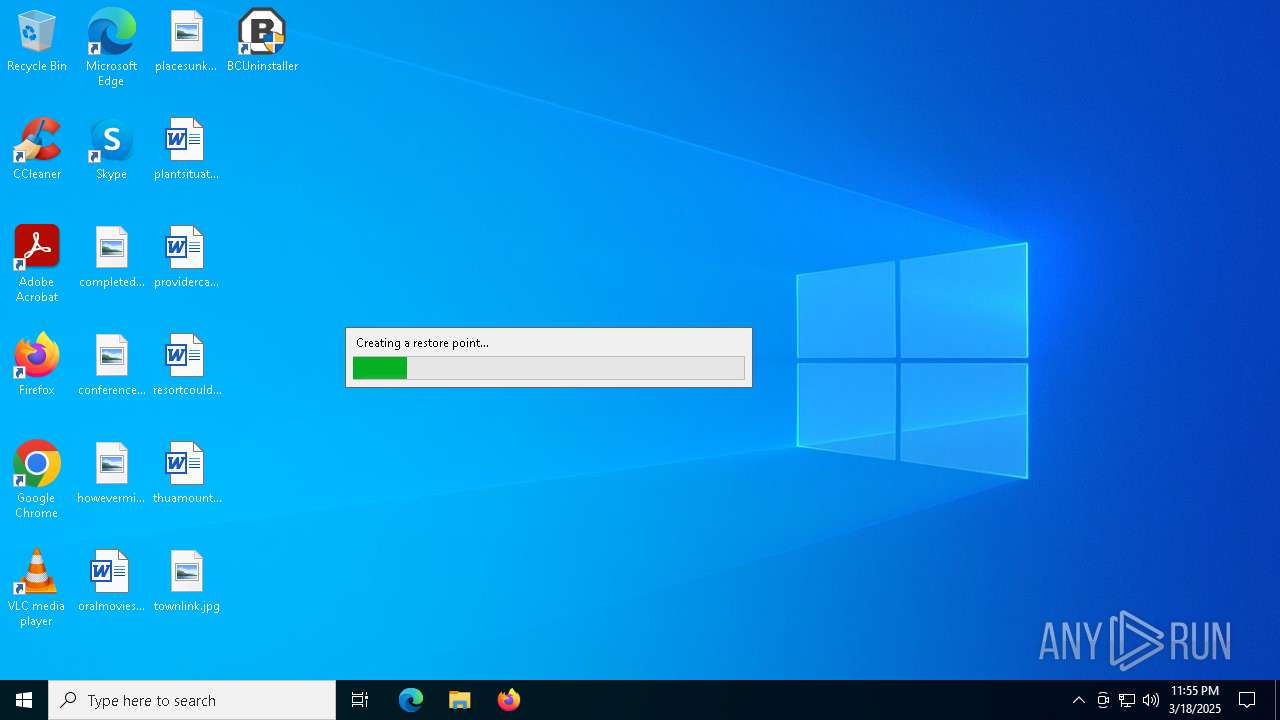The height and width of the screenshot is (720, 1280).
Task: Click the Show desktop strip
Action: (1277, 700)
